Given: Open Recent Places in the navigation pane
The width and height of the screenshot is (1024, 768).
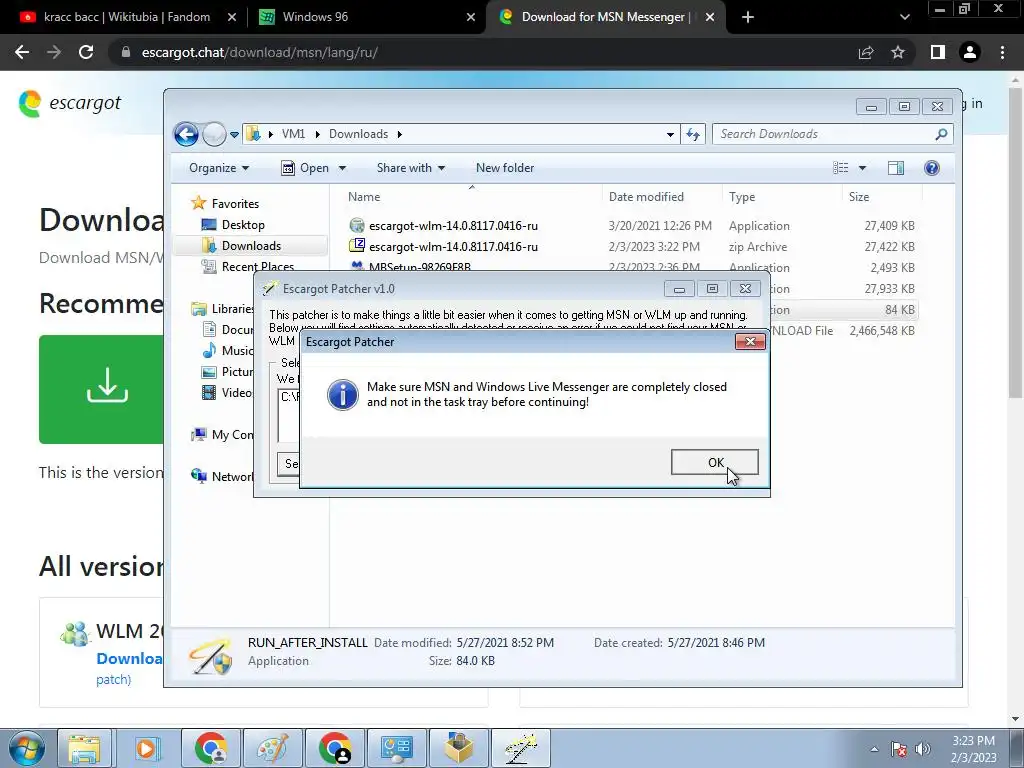Looking at the screenshot, I should coord(248,266).
